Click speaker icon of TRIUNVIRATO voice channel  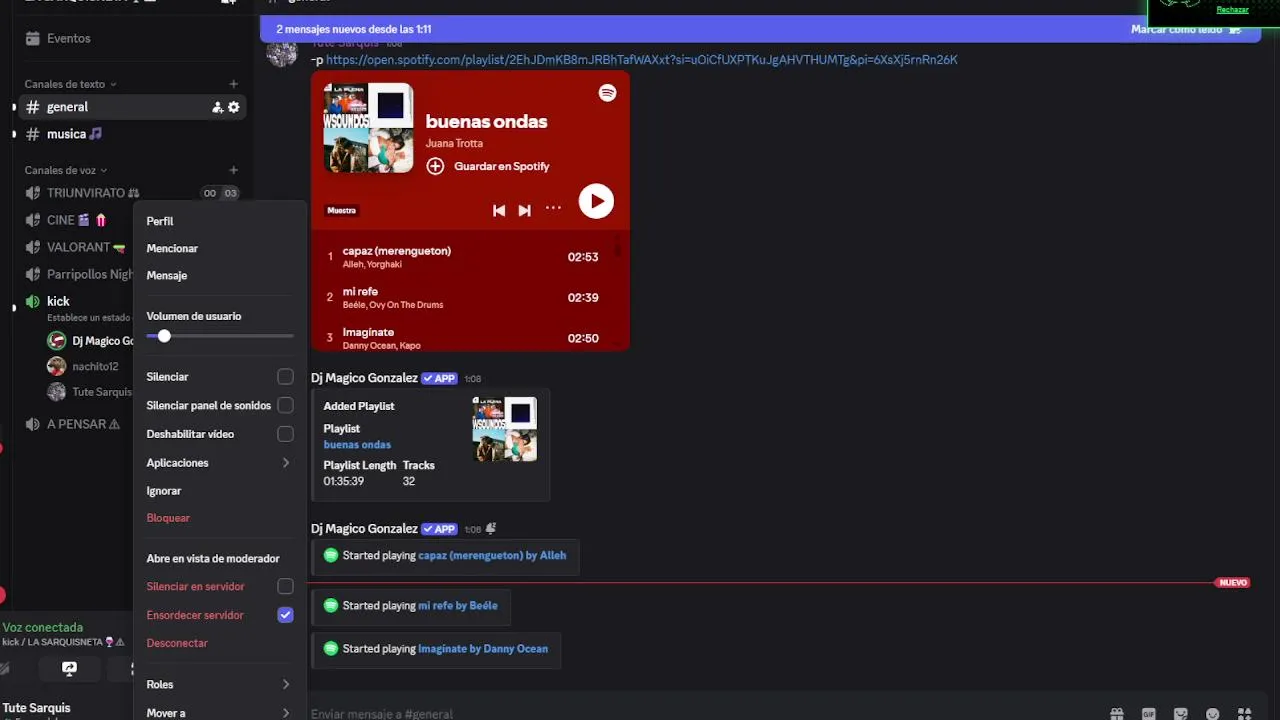pos(33,193)
